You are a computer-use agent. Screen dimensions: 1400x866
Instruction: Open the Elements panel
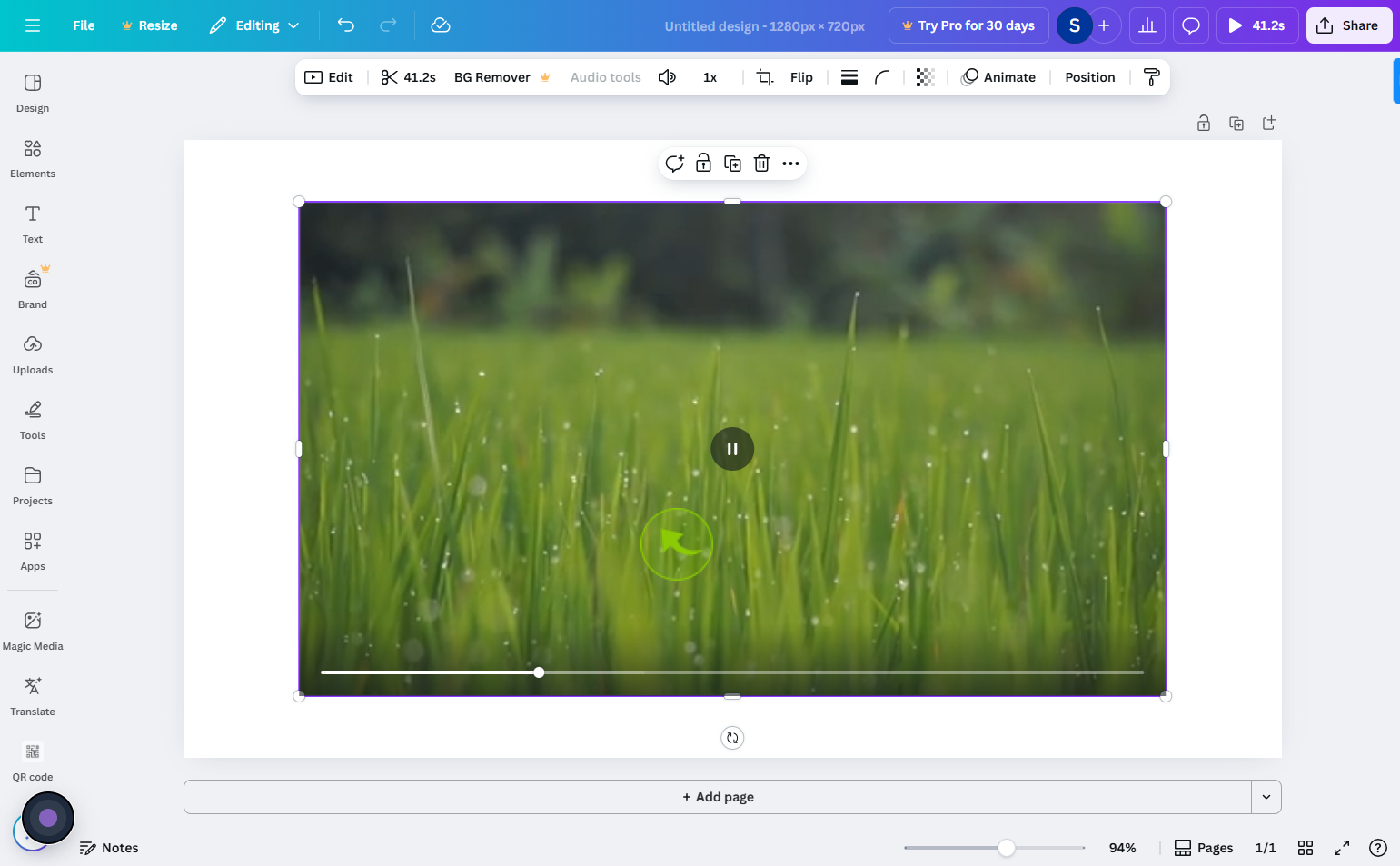[33, 159]
